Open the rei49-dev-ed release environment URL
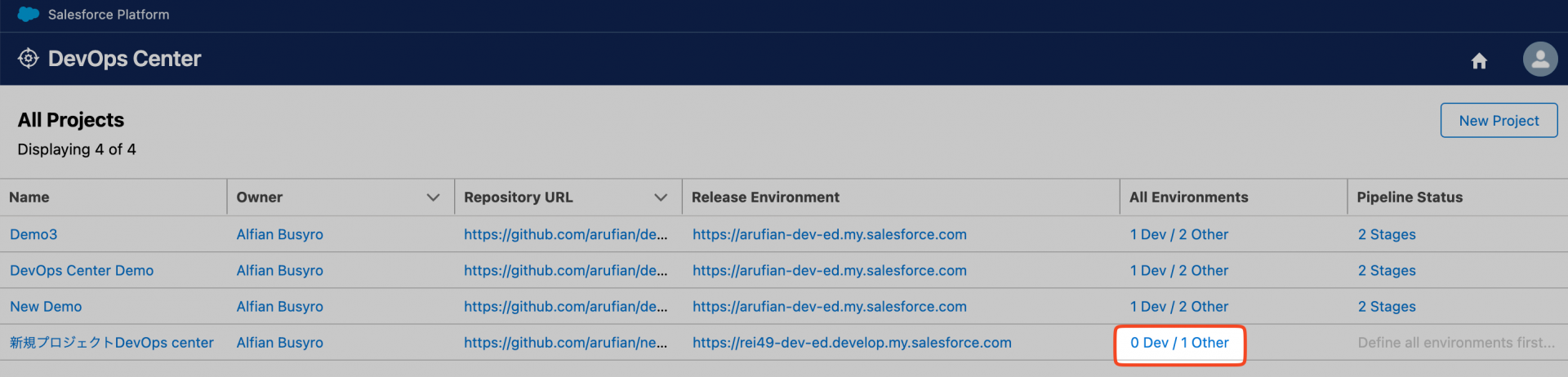This screenshot has width=1568, height=377. [x=852, y=343]
